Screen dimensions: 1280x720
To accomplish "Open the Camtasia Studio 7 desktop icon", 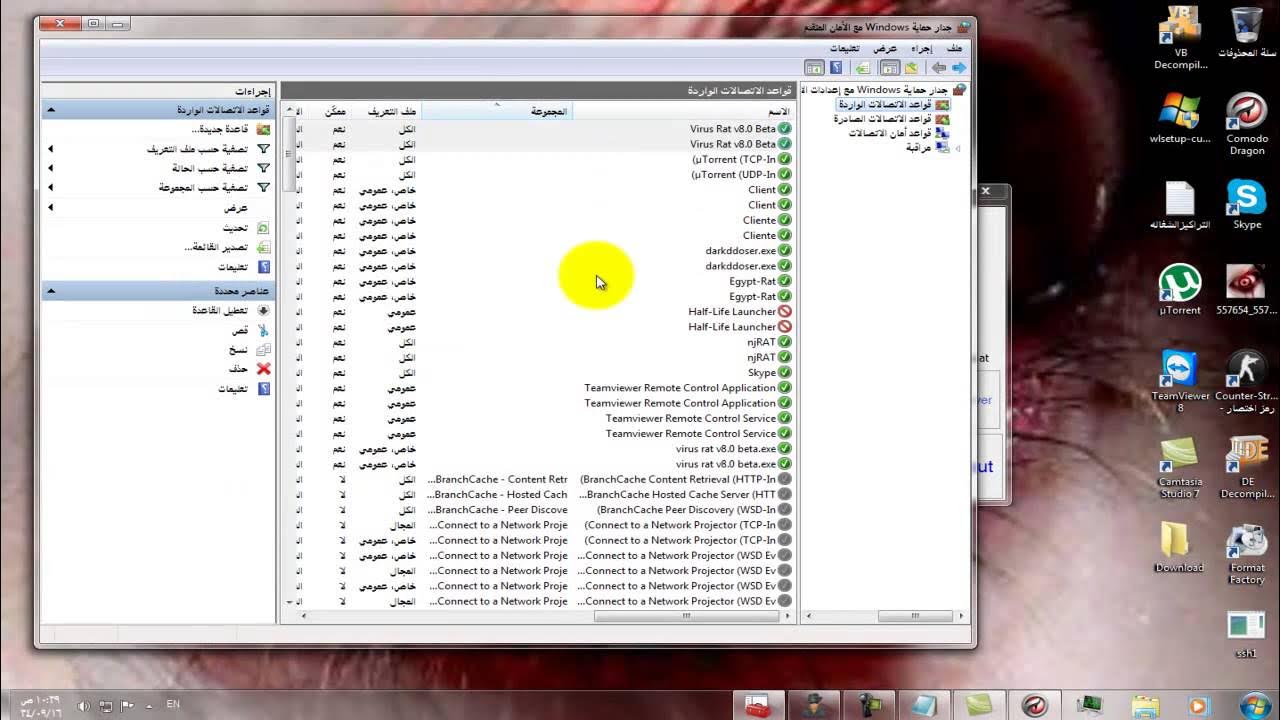I will pos(1180,468).
